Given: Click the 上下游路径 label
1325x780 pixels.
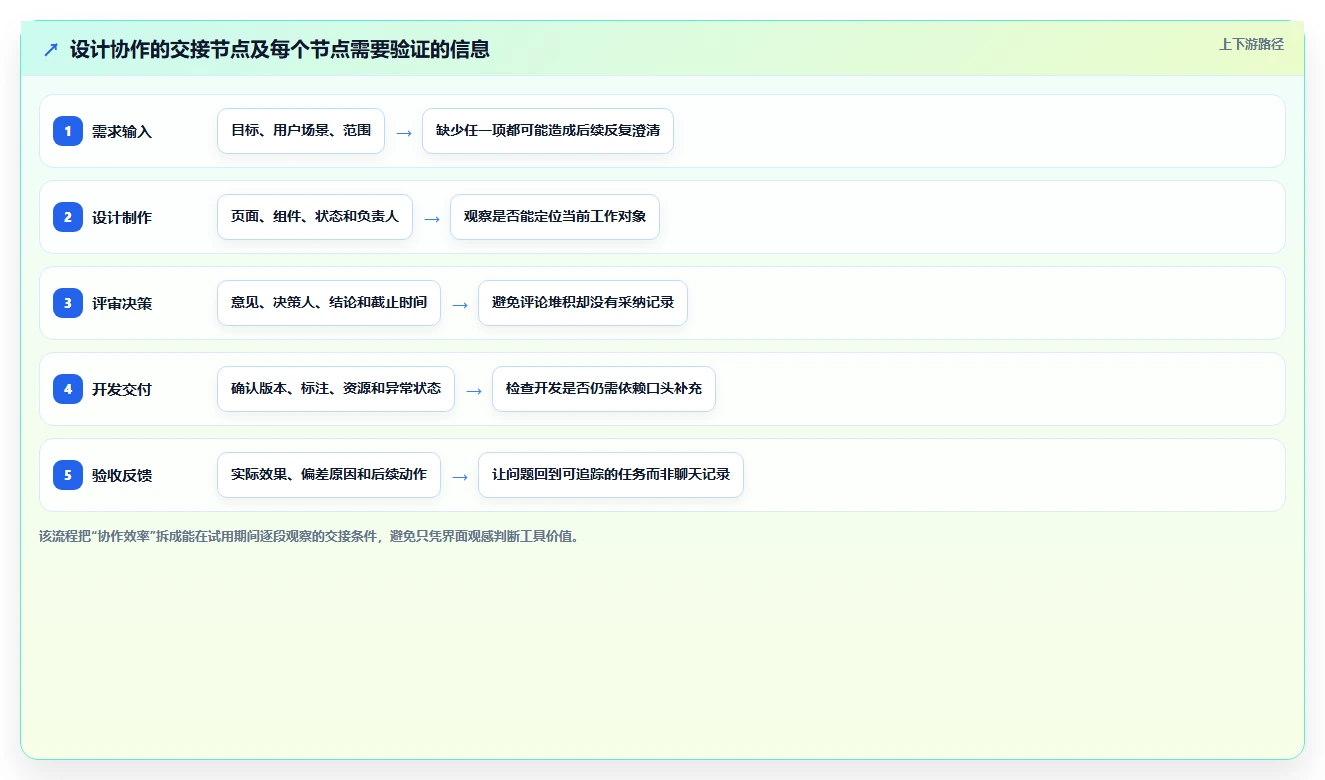Looking at the screenshot, I should point(1251,44).
